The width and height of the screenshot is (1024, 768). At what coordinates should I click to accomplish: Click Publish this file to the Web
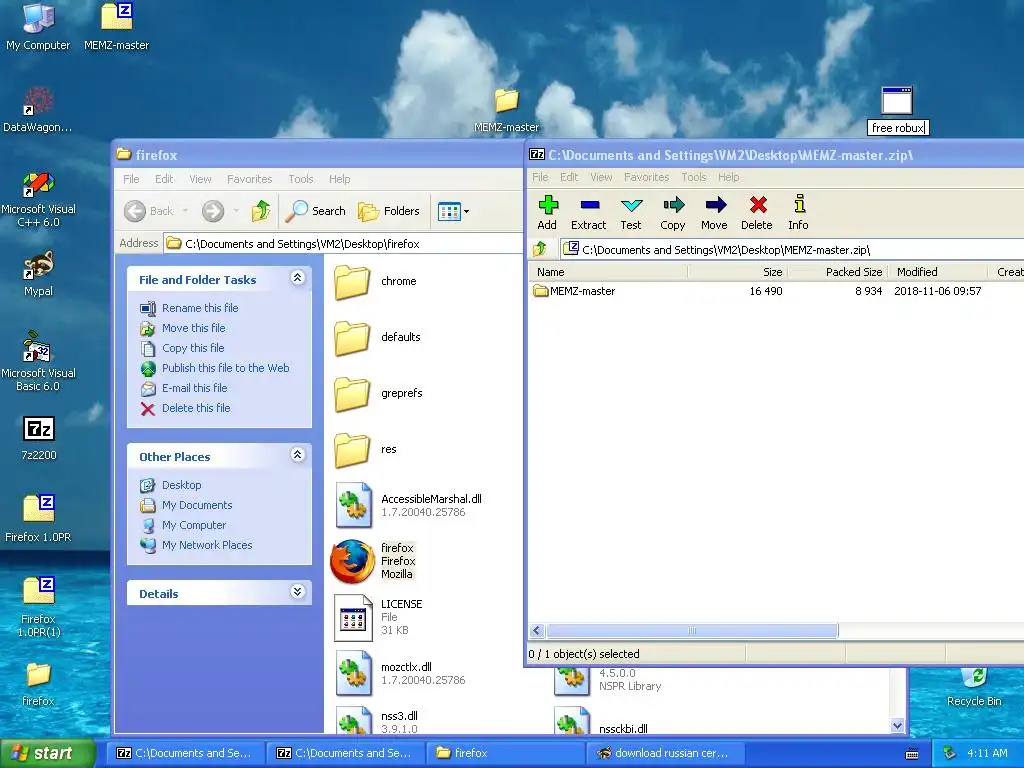click(x=225, y=368)
